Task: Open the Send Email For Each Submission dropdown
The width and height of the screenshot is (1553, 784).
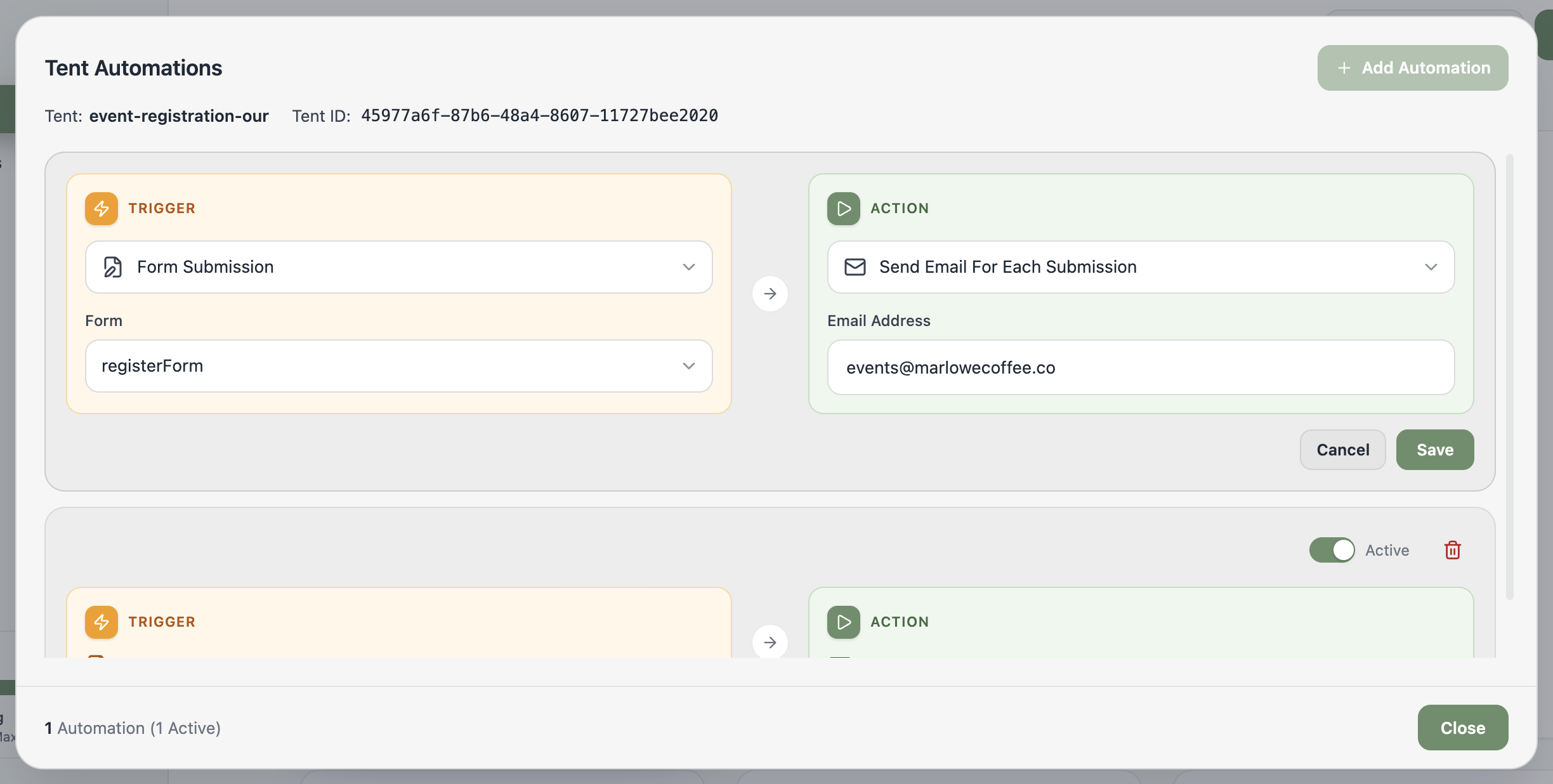Action: (1141, 267)
